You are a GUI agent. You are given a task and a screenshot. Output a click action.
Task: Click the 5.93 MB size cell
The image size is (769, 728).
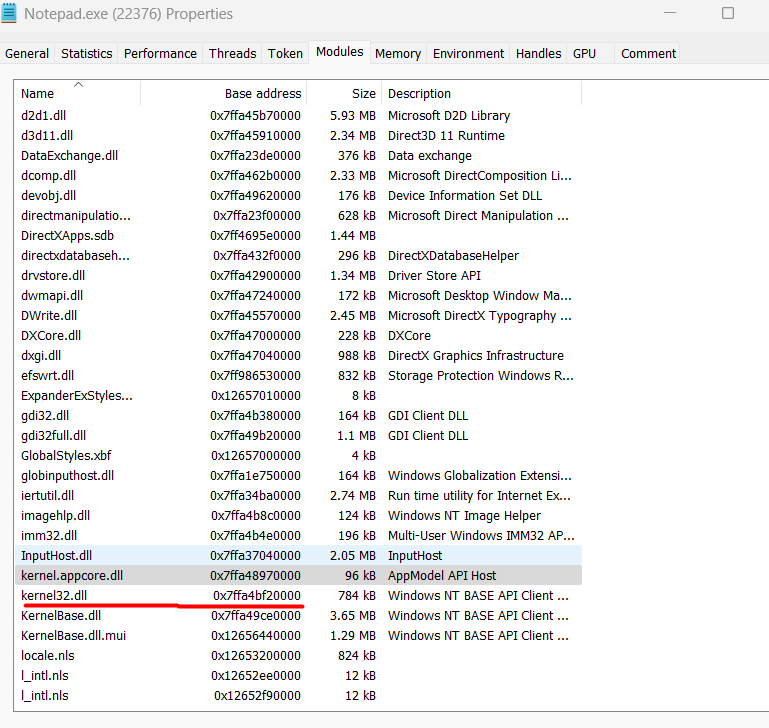[x=353, y=116]
